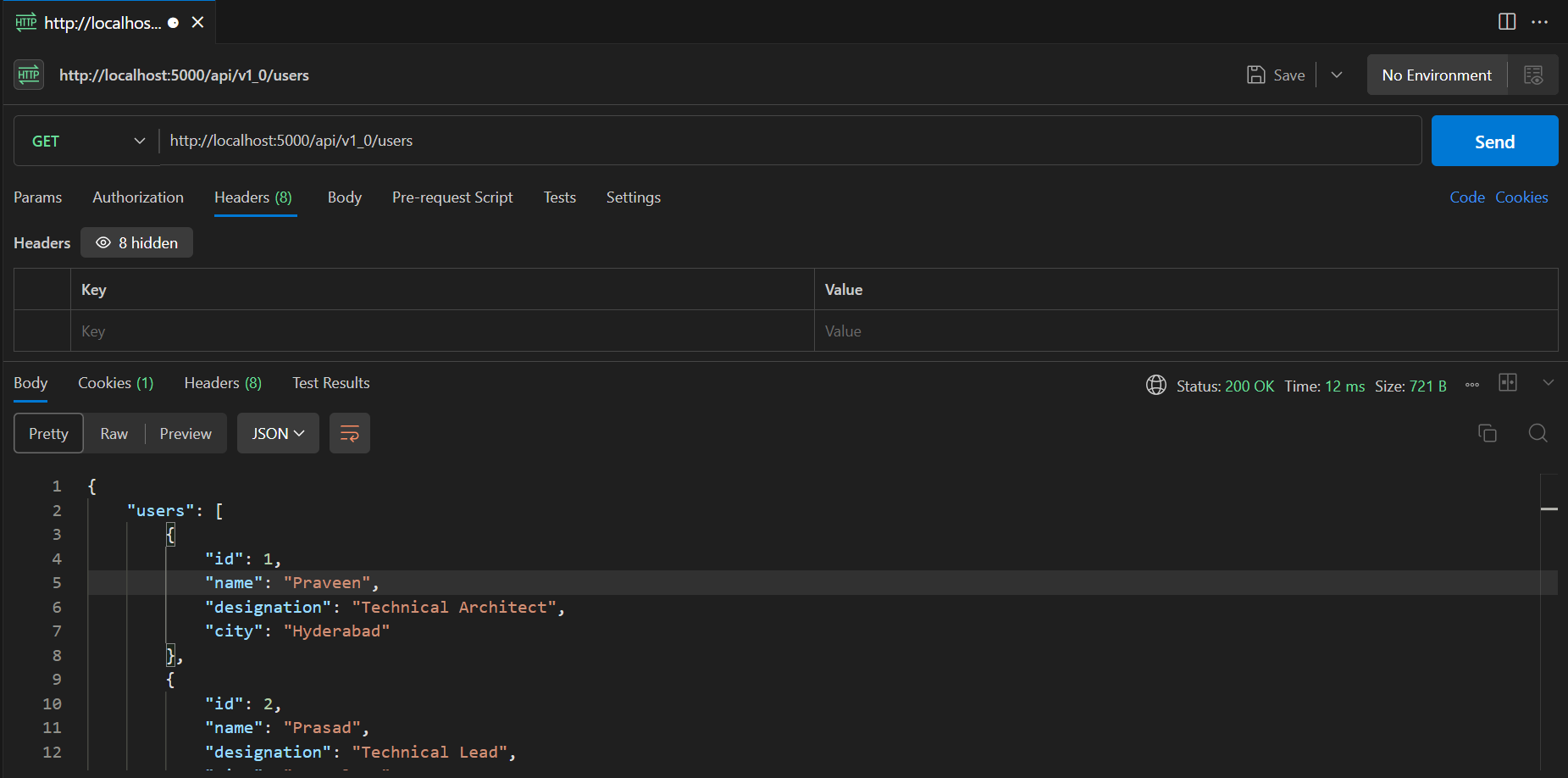Click the header Key input cell

tap(442, 331)
